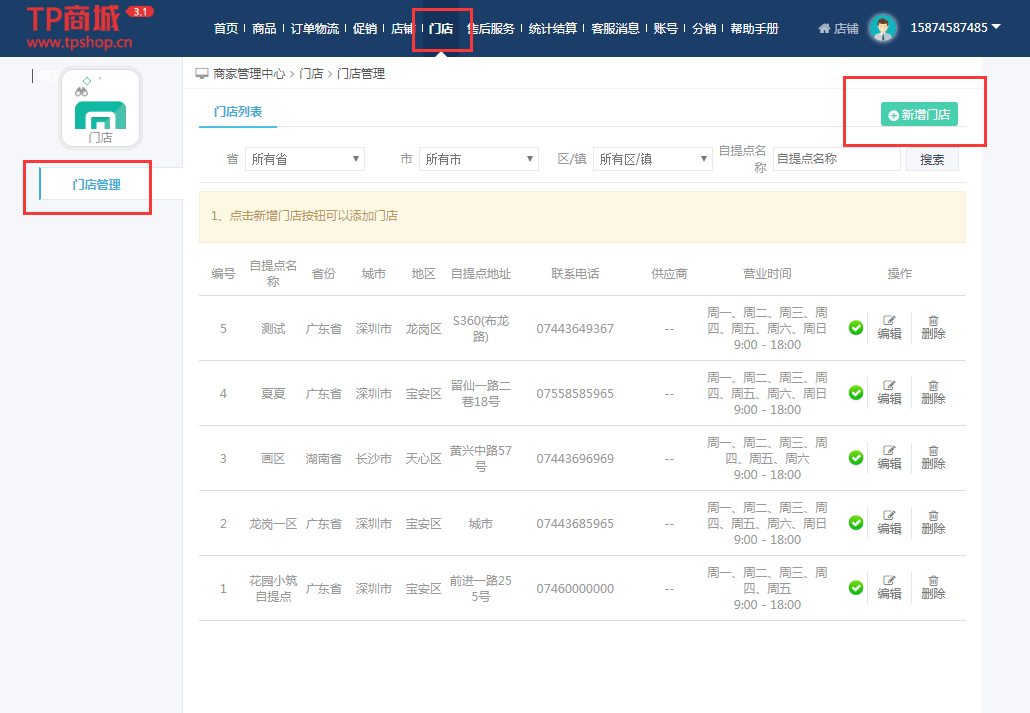Select 门店管理 in the left sidebar
Screen dimensions: 1030x713
96,185
